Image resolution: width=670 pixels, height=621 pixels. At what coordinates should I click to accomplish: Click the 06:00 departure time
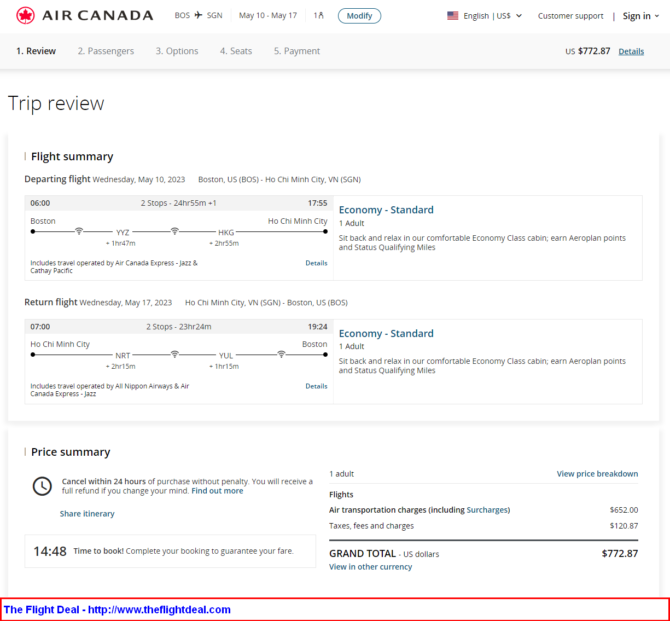click(x=40, y=203)
